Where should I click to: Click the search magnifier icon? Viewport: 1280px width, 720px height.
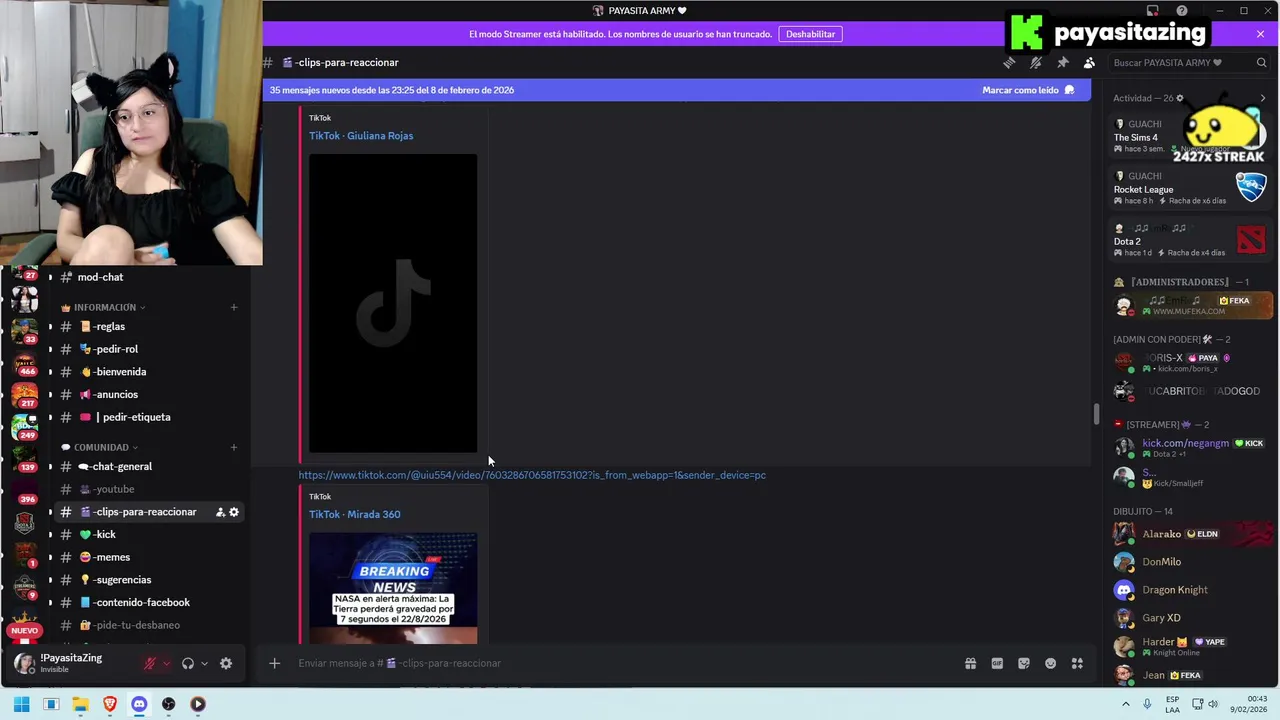(x=1261, y=62)
